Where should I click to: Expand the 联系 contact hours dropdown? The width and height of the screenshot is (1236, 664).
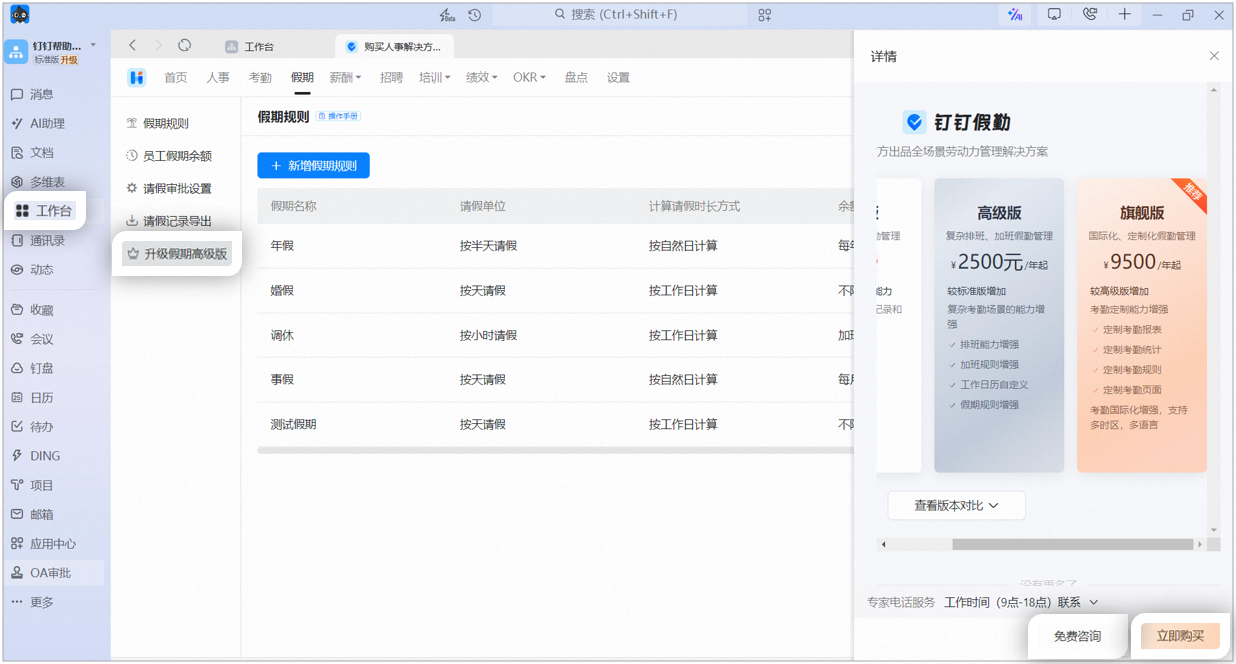(1078, 602)
